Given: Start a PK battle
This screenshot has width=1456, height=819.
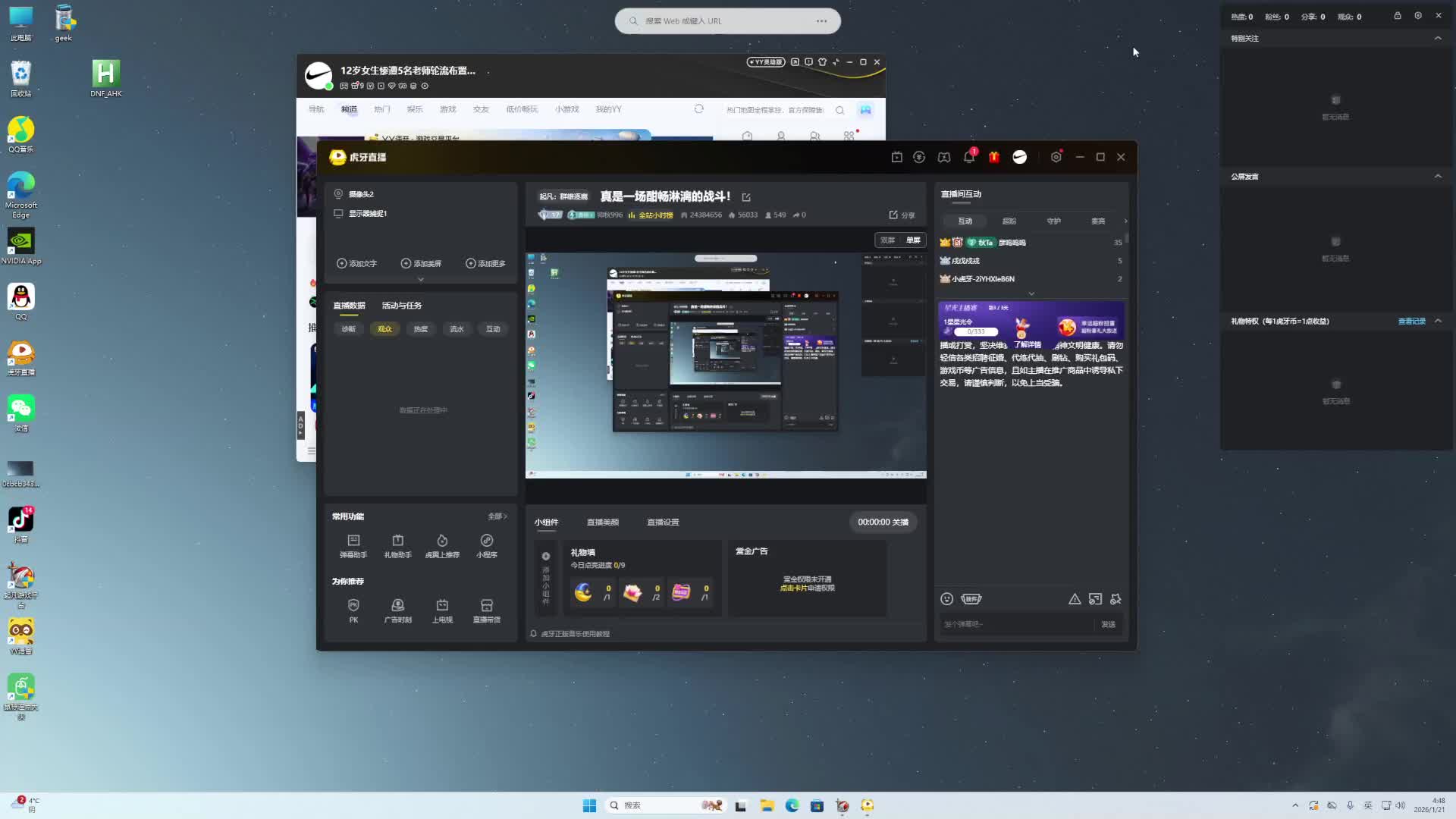Looking at the screenshot, I should pos(353,610).
